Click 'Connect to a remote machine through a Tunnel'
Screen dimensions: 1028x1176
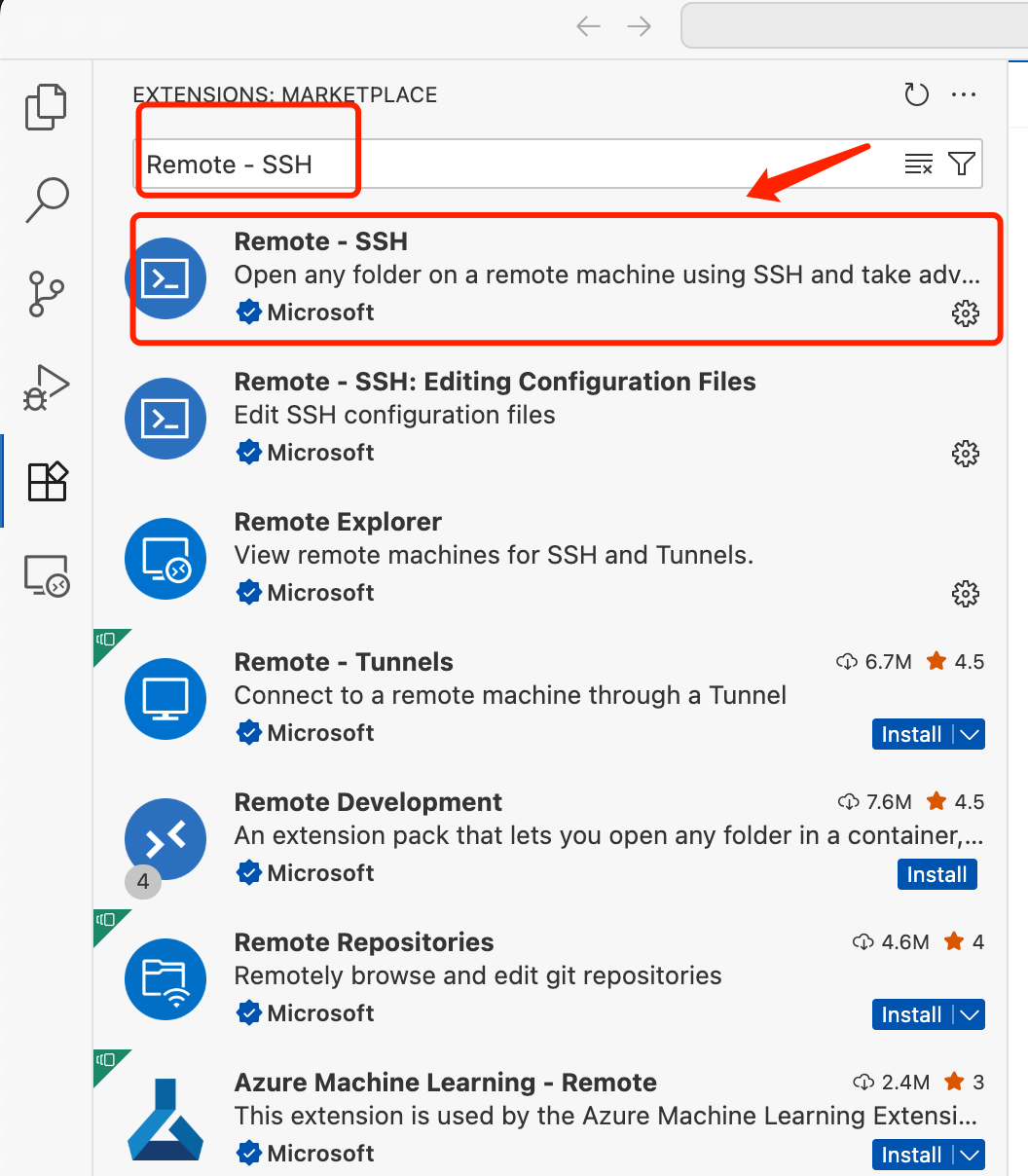tap(510, 696)
